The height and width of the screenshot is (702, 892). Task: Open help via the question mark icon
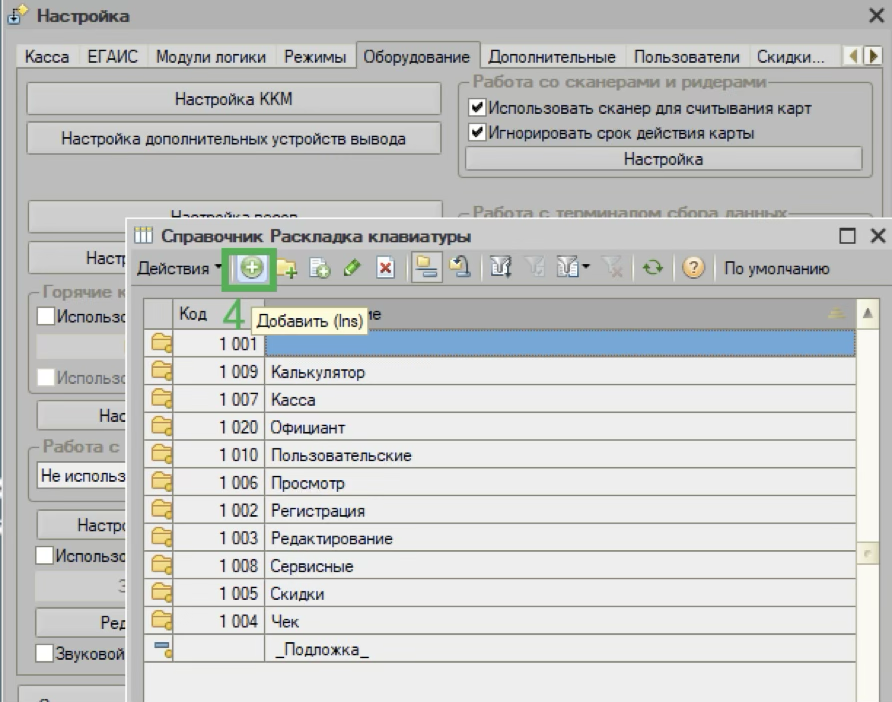click(x=691, y=268)
